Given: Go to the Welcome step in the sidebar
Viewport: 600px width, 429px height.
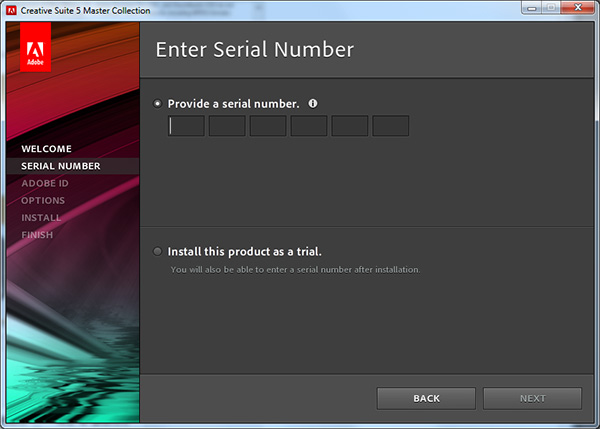Looking at the screenshot, I should [x=46, y=149].
